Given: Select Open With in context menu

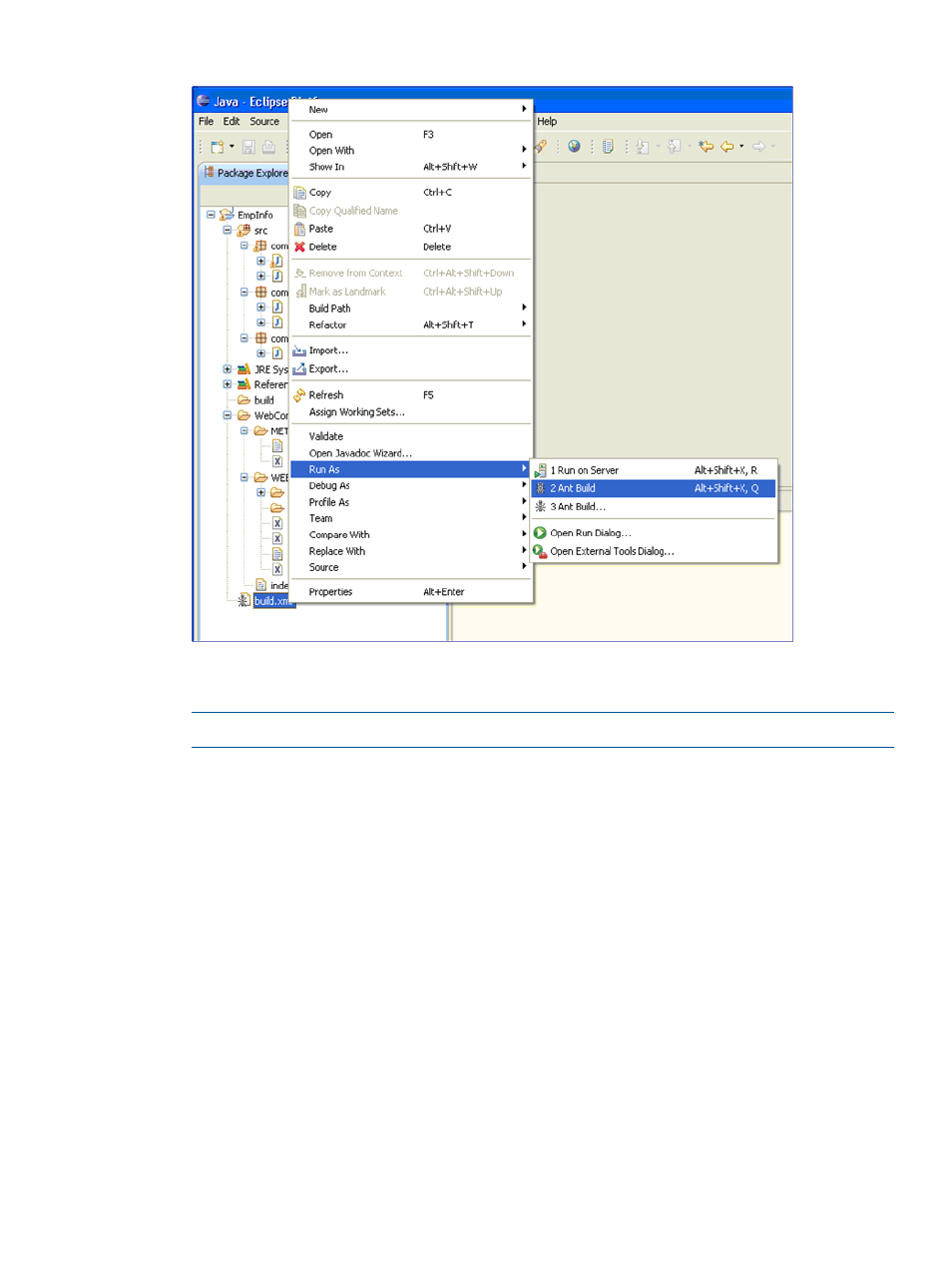Looking at the screenshot, I should pos(411,151).
